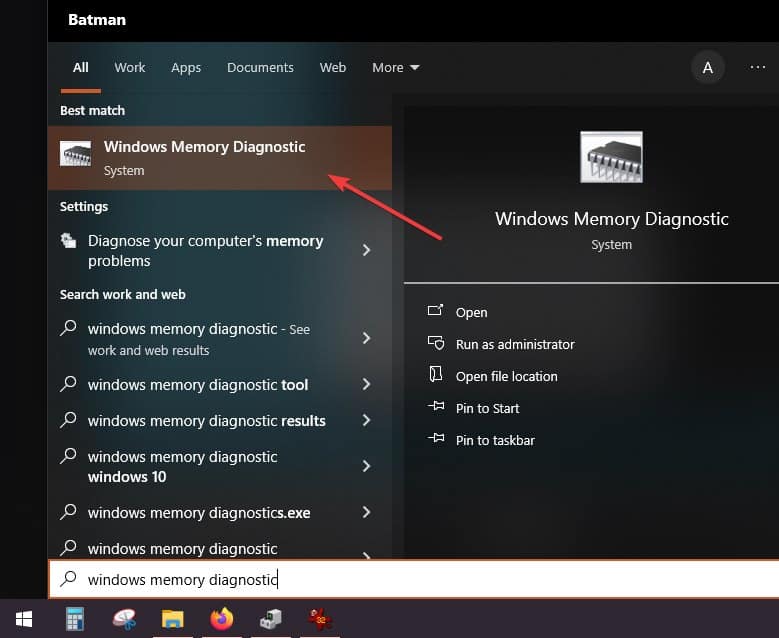Screen dimensions: 779x638
Task: Open the red flower app taskbar icon
Action: (319, 619)
